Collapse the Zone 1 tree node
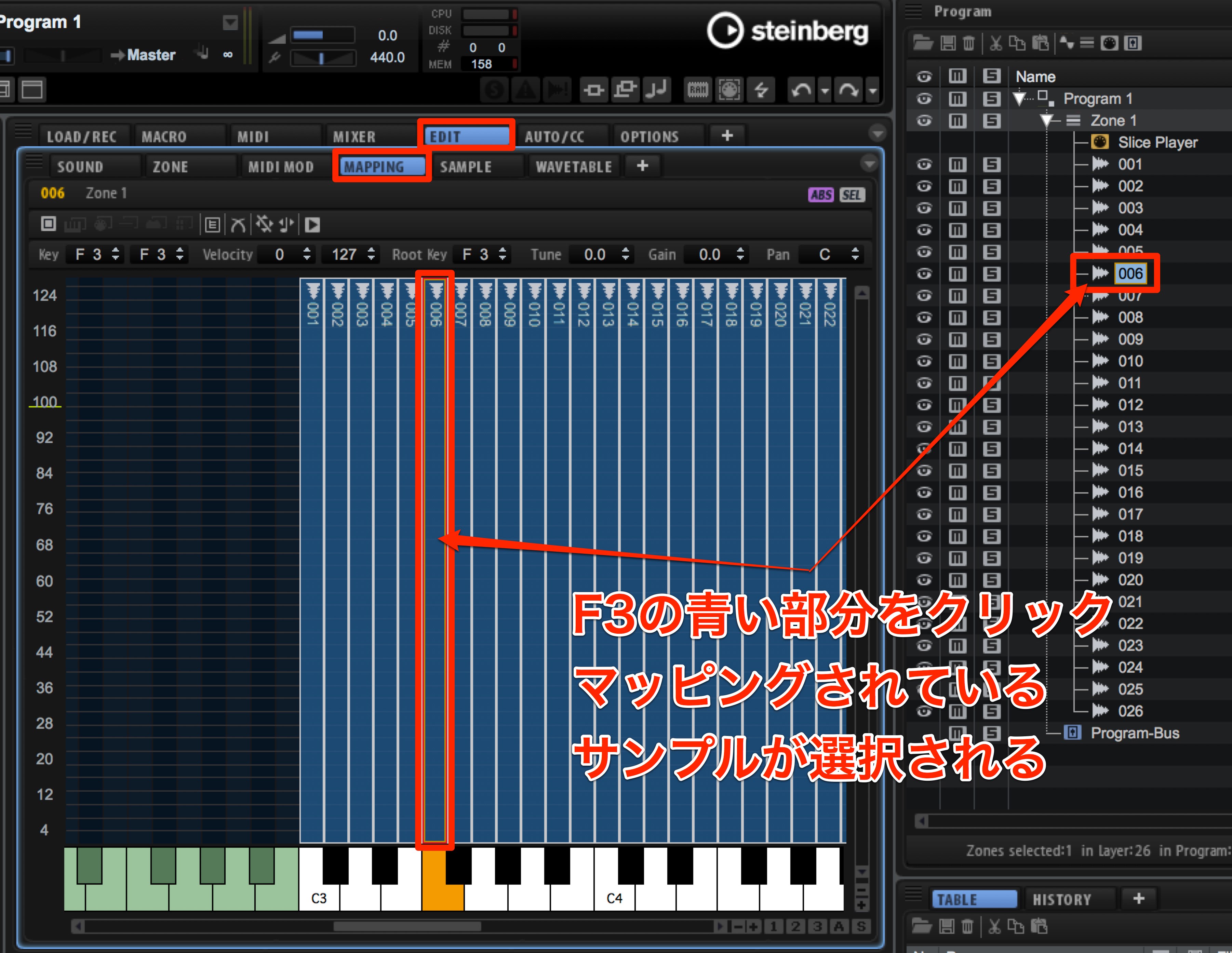The height and width of the screenshot is (953, 1232). [1046, 121]
